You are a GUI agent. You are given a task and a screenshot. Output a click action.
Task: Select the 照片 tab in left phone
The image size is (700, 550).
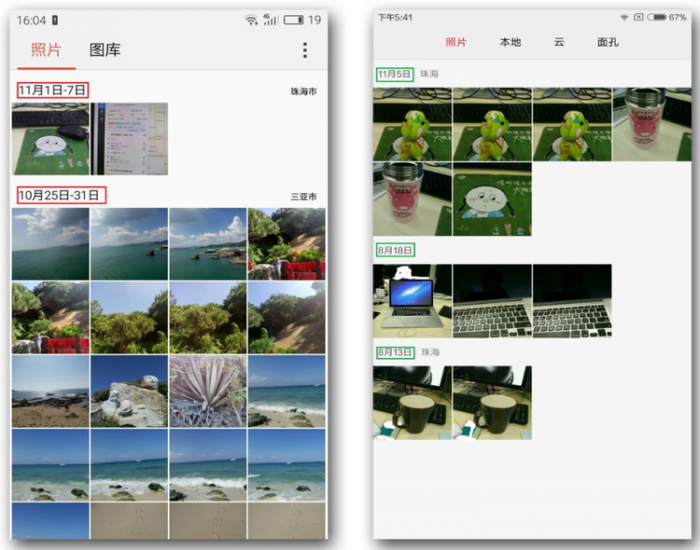pos(46,50)
